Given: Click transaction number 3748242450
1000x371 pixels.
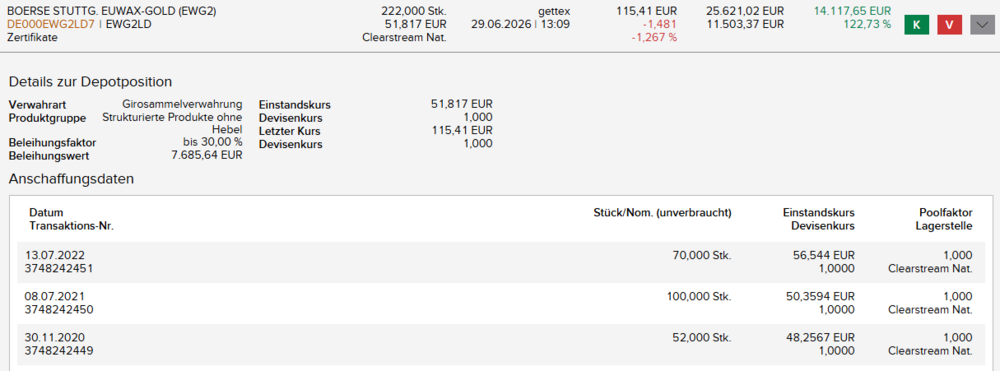Looking at the screenshot, I should pyautogui.click(x=59, y=310).
